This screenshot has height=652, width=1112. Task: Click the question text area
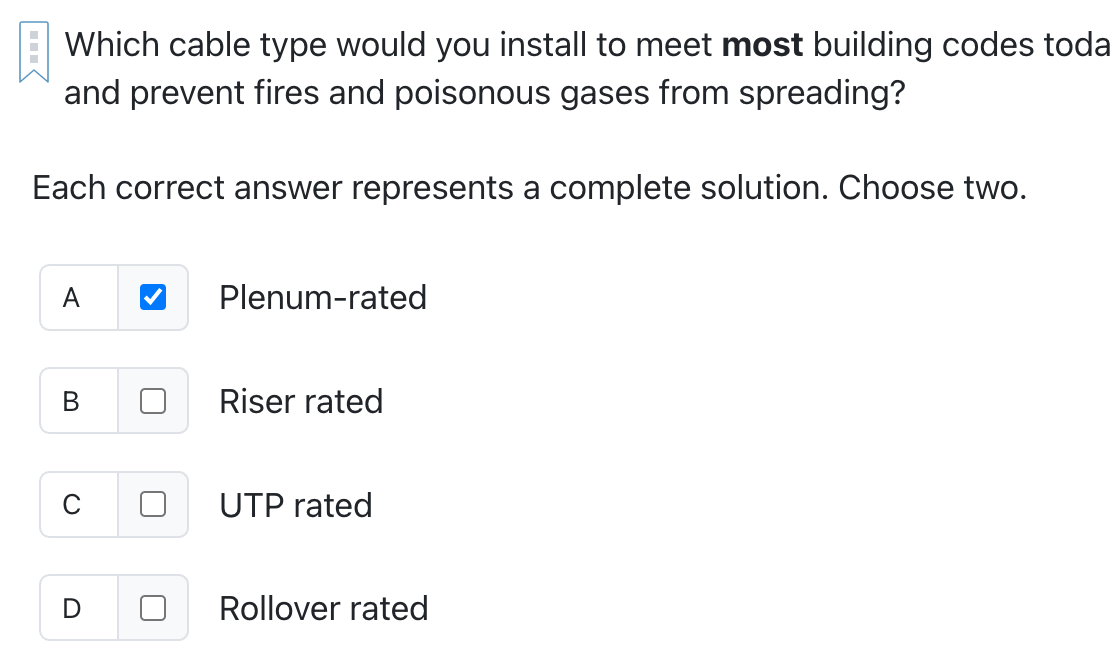(500, 68)
